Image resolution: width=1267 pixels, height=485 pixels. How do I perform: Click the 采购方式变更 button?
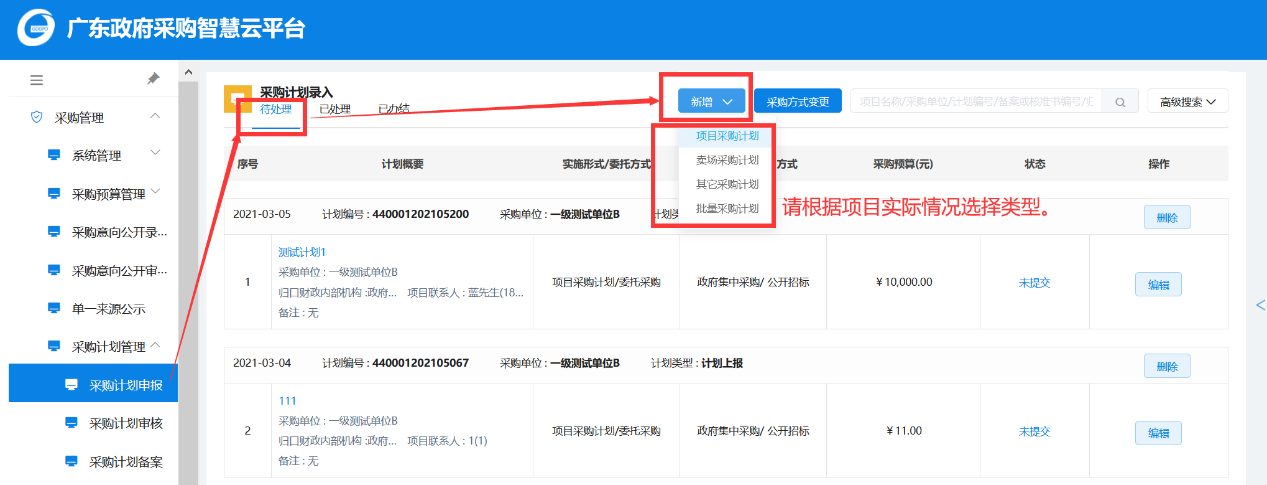pyautogui.click(x=798, y=101)
